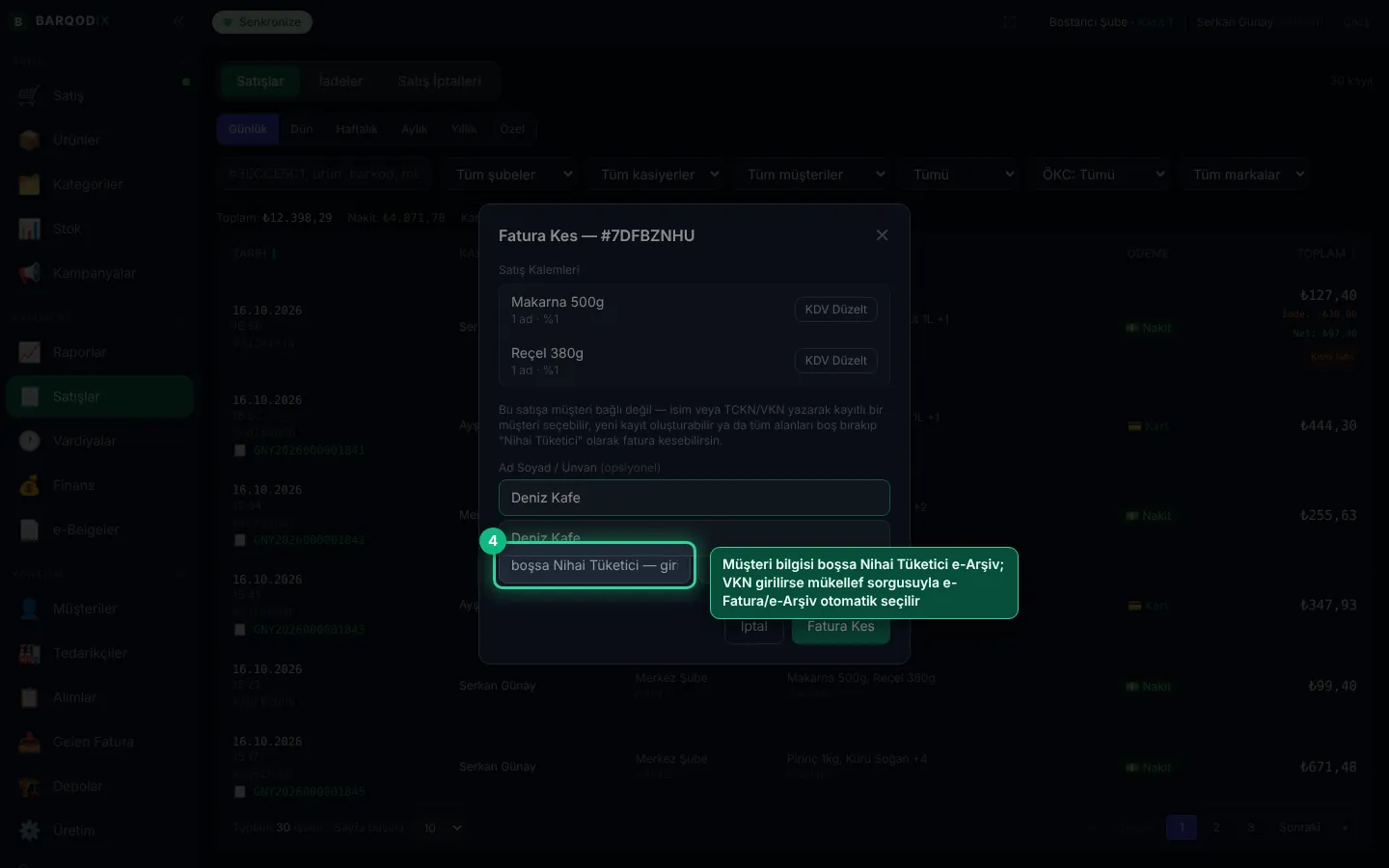
Task: Open Müşteriler via the person icon
Action: 29,609
